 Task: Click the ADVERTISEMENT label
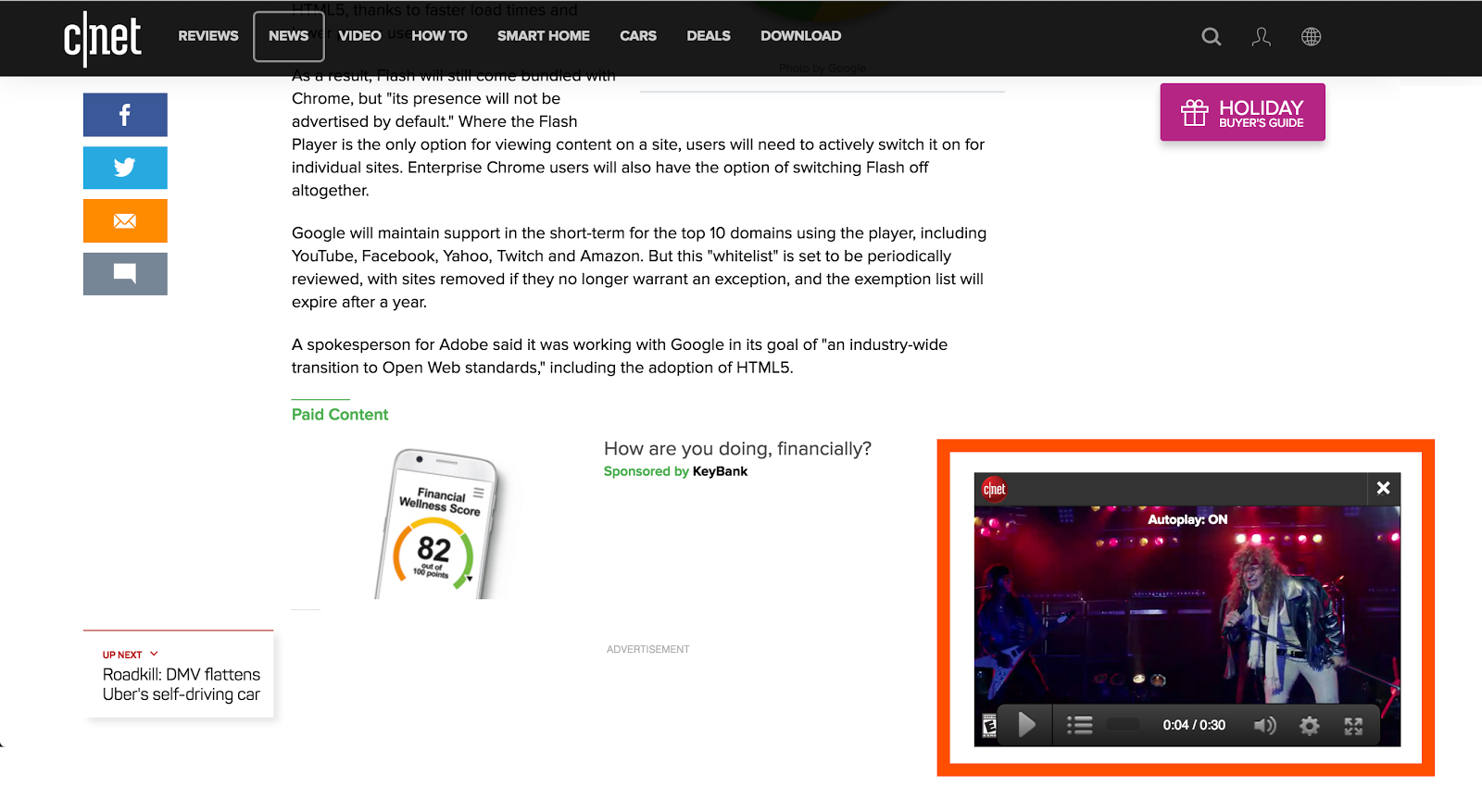click(x=648, y=649)
